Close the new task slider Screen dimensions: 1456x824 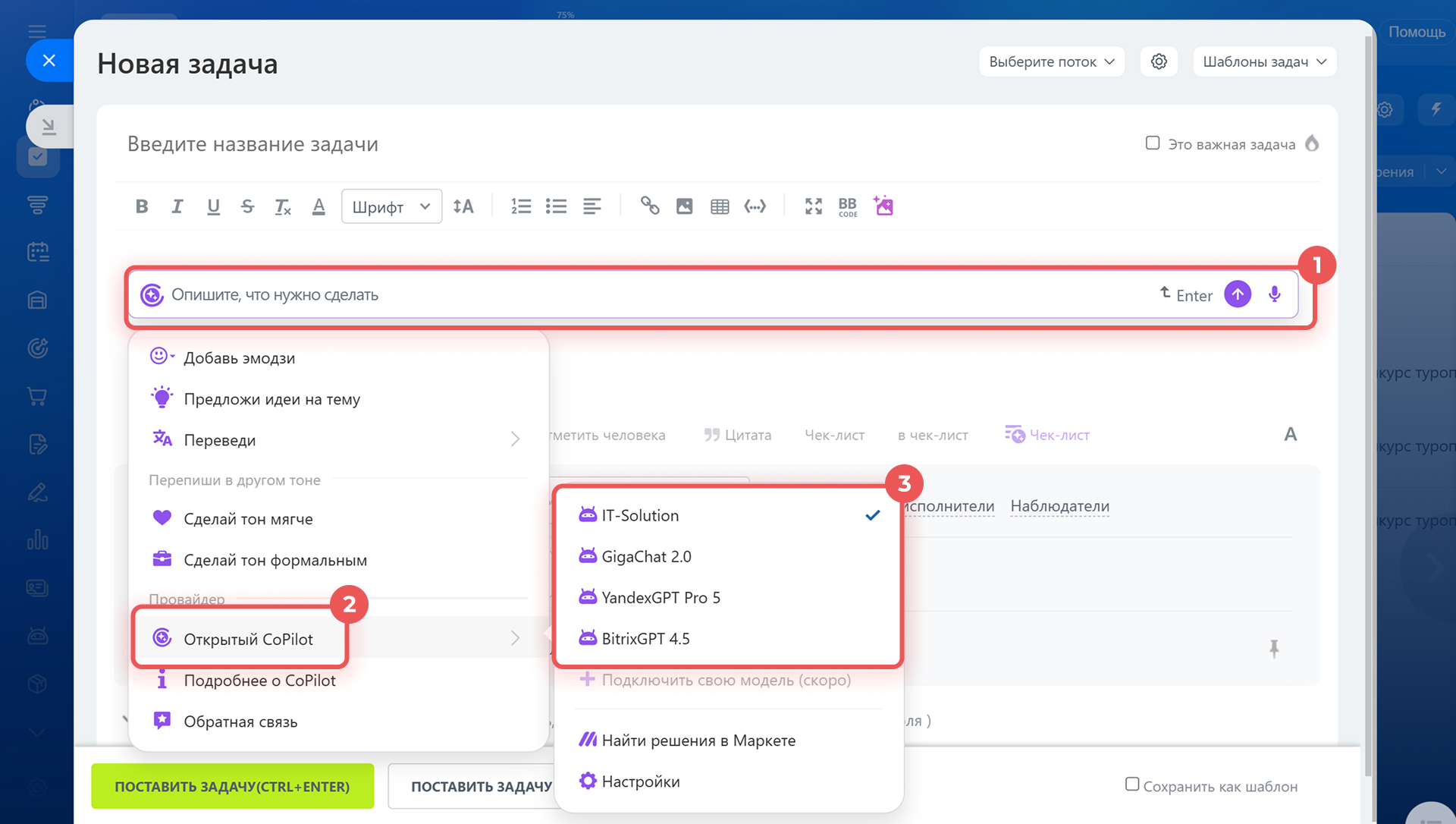click(49, 61)
